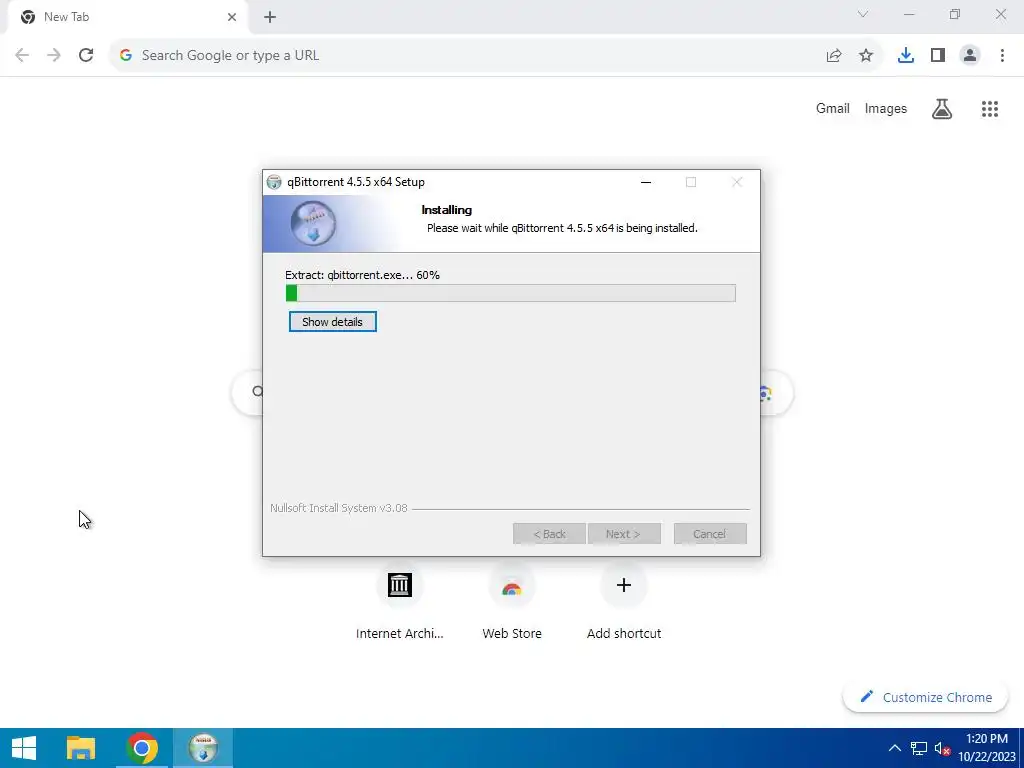Screen dimensions: 1024x768
Task: Open Web Store shortcut
Action: (x=512, y=603)
